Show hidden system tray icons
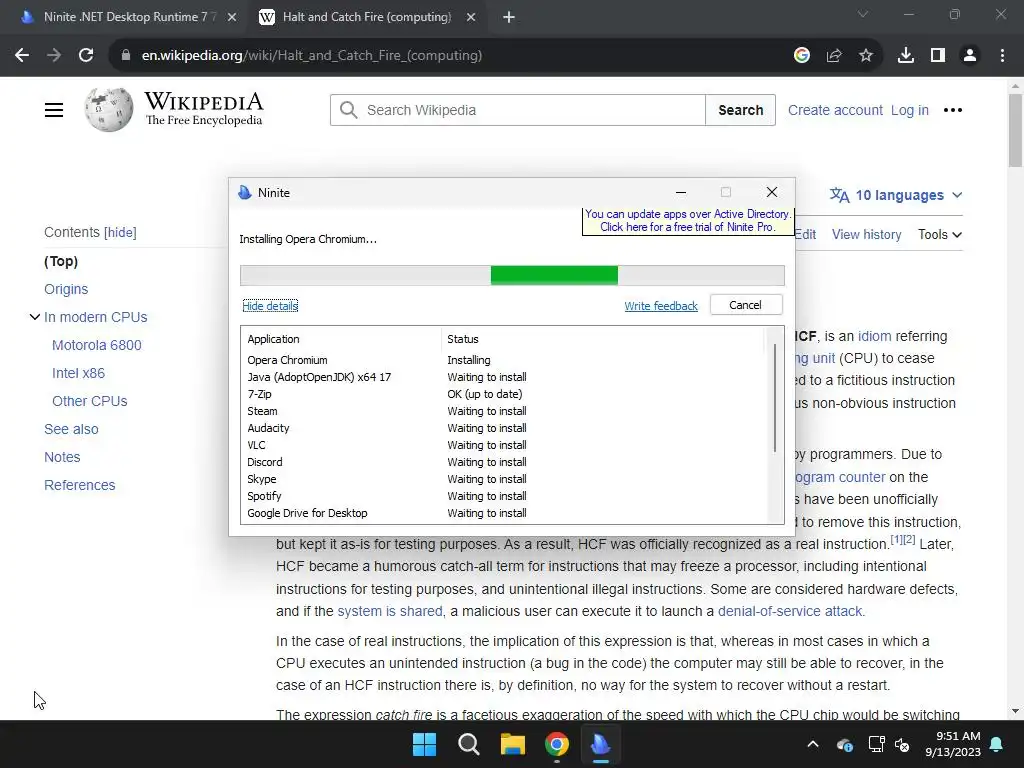1024x768 pixels. (x=813, y=744)
